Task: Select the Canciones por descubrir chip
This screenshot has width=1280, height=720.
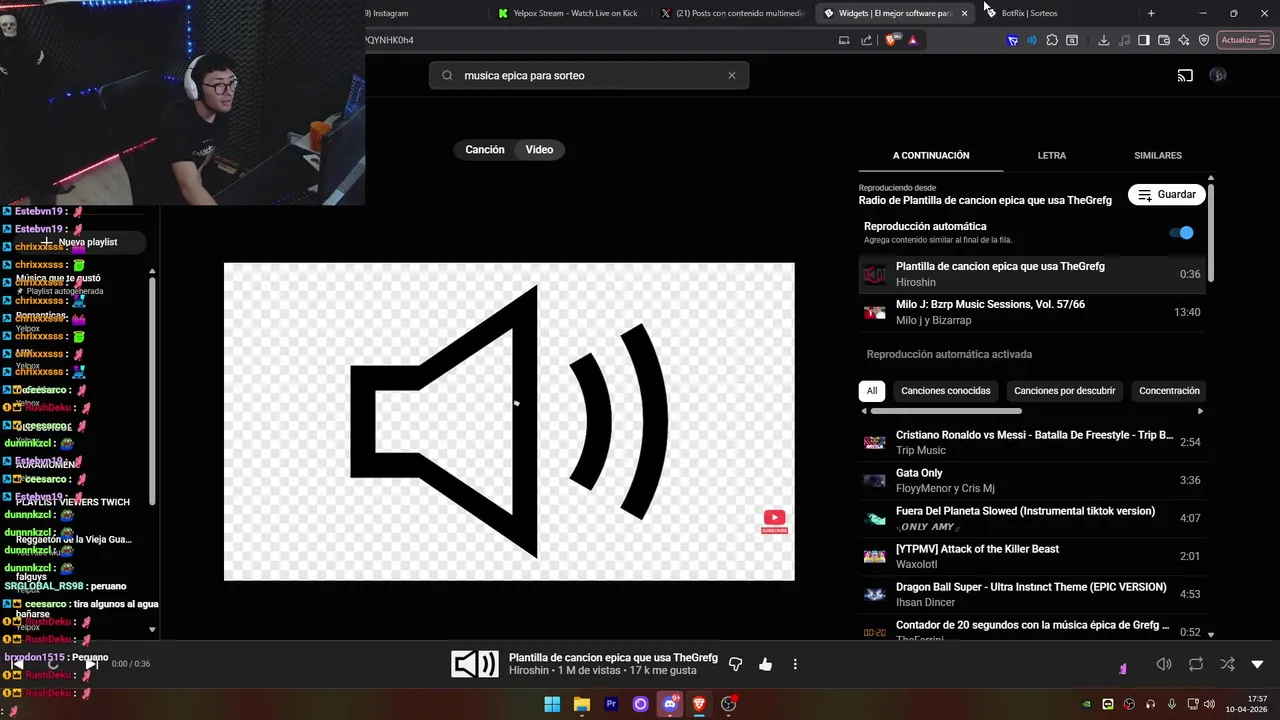Action: coord(1064,391)
